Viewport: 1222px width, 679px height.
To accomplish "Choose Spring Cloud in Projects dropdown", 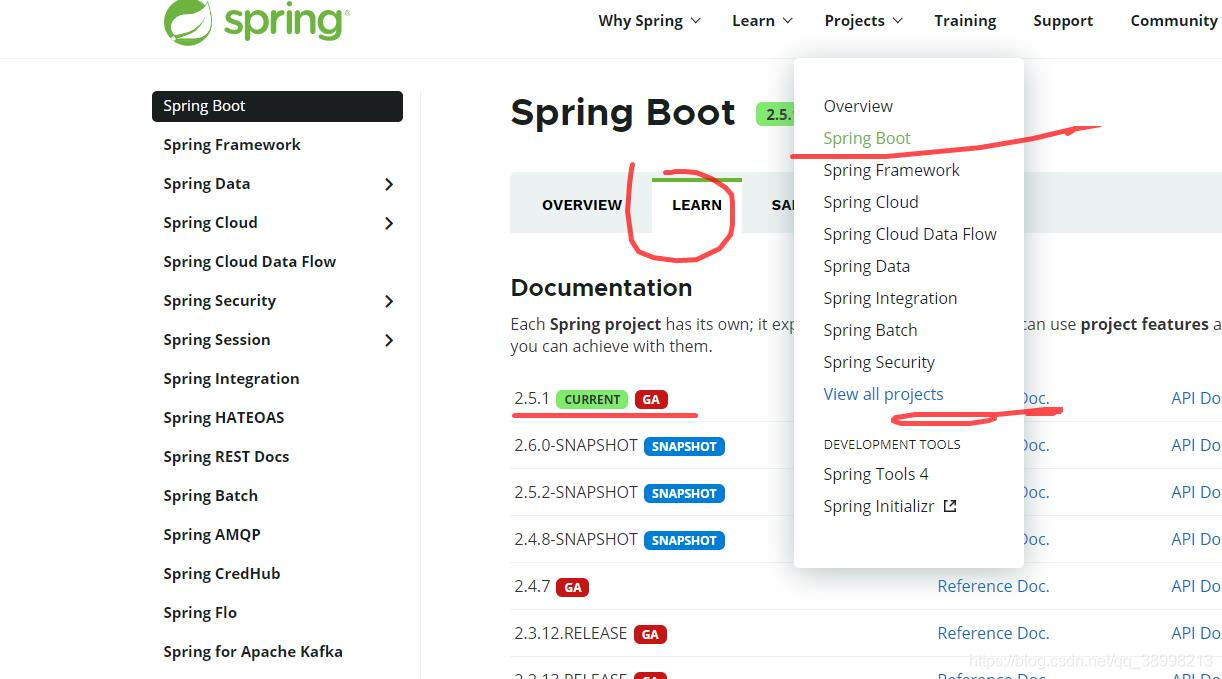I will point(871,202).
